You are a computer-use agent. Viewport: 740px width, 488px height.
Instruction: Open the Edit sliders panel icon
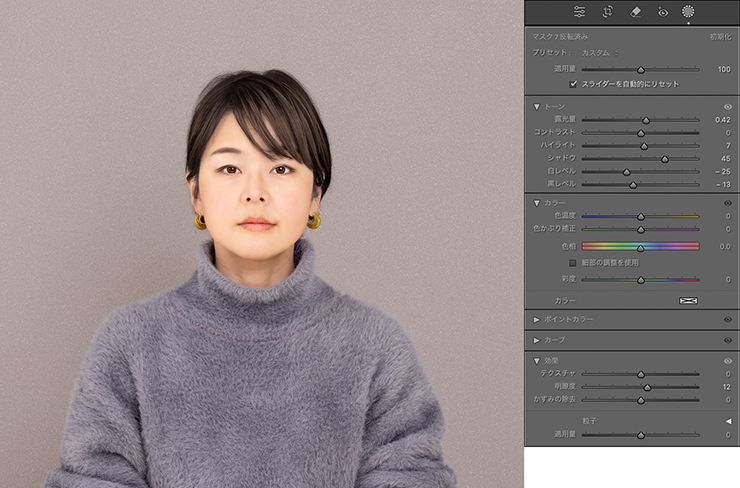click(579, 12)
